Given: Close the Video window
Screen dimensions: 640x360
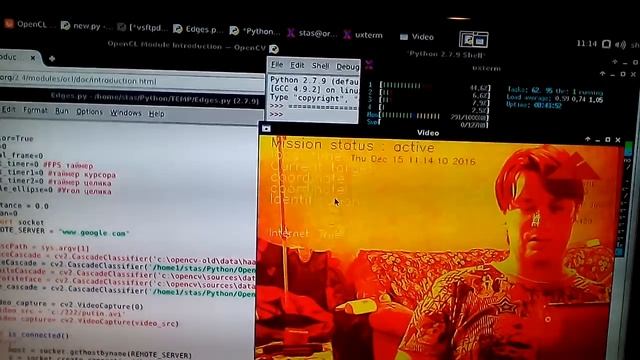Looking at the screenshot, I should click(x=618, y=140).
